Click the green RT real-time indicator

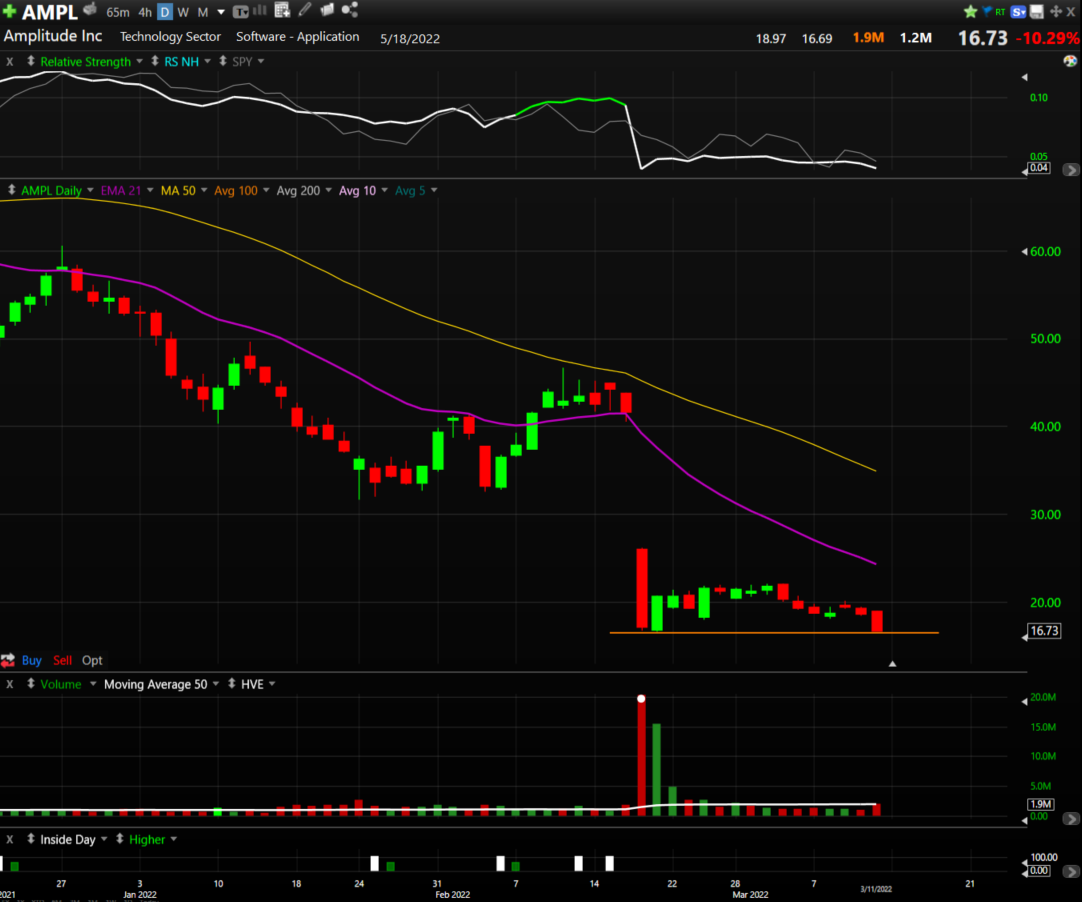(1000, 12)
